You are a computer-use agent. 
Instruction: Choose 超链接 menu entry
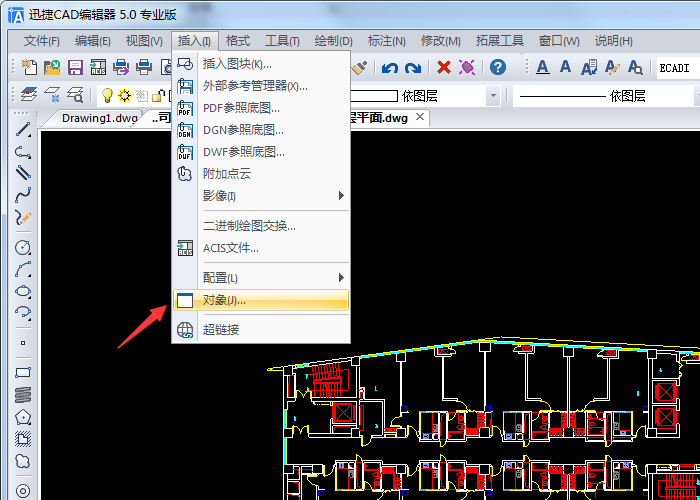260,330
